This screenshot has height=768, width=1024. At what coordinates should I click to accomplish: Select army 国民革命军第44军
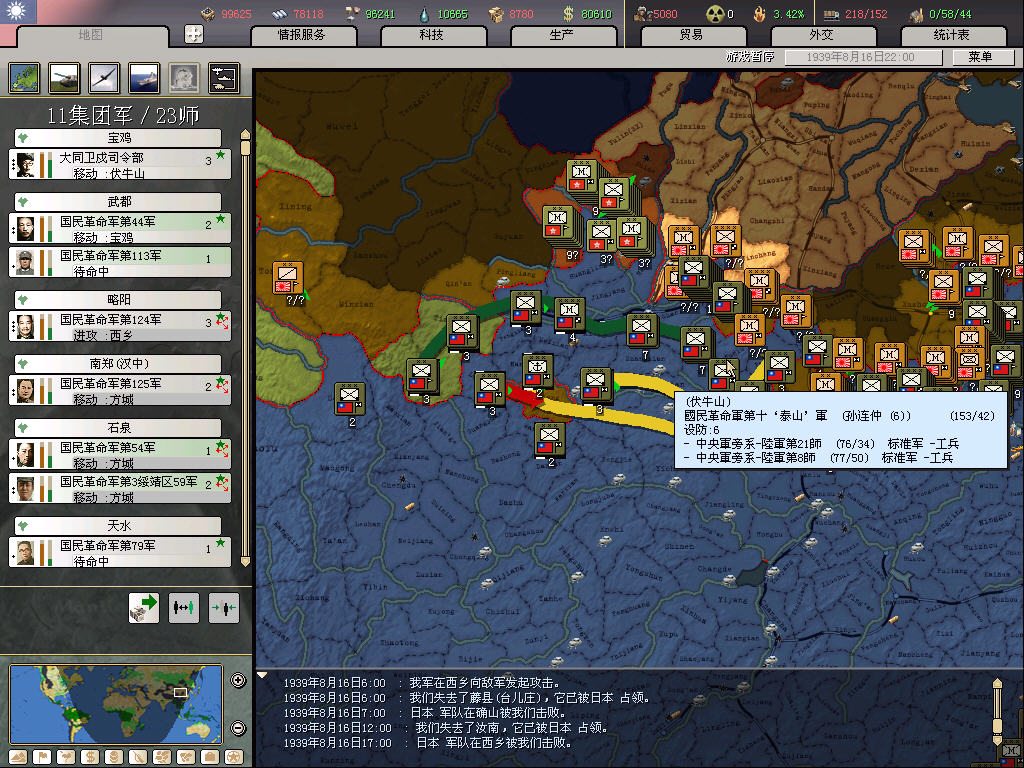point(120,228)
